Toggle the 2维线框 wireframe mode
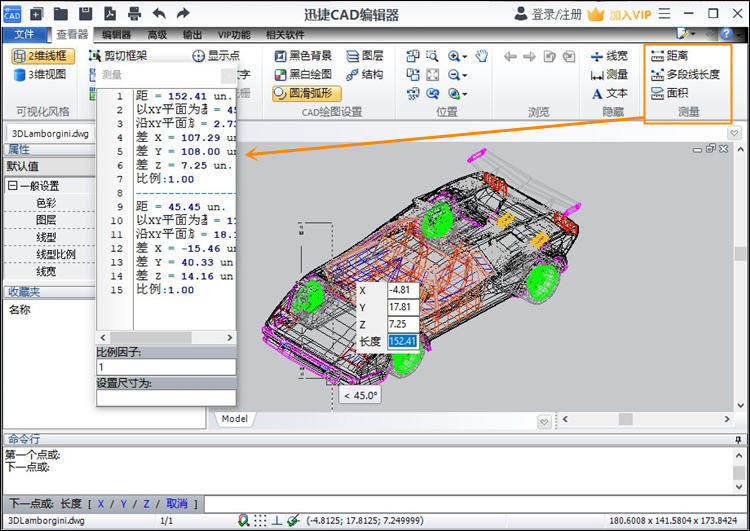The image size is (750, 531). pos(43,56)
